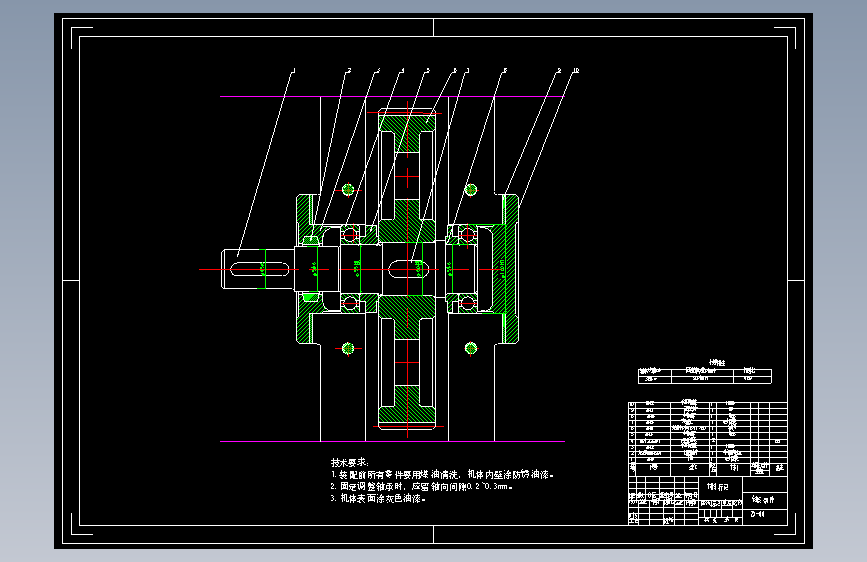This screenshot has width=867, height=562.
Task: Select the hatched right end cover
Action: (505, 269)
